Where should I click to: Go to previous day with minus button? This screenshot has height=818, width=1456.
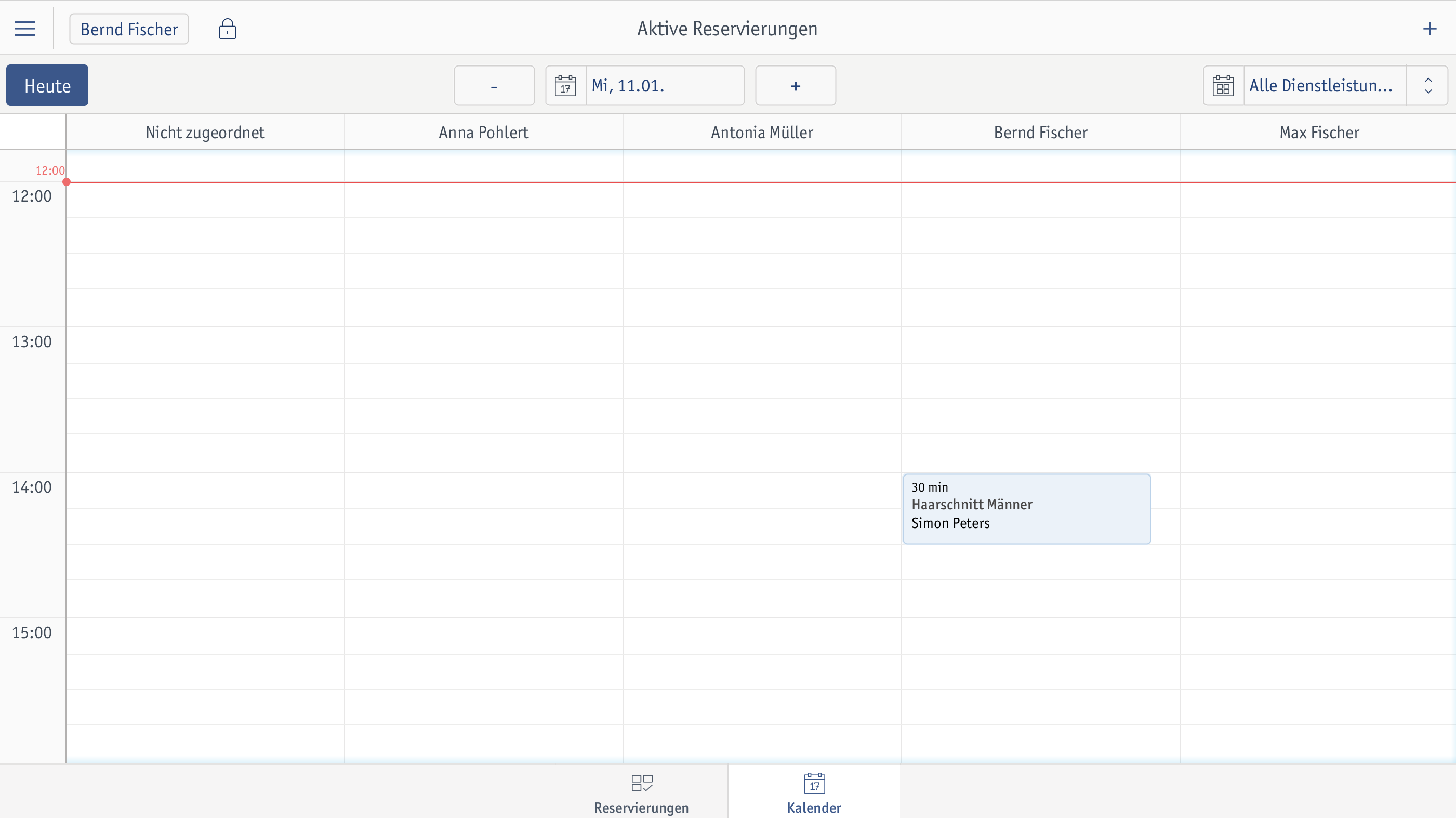click(x=494, y=85)
